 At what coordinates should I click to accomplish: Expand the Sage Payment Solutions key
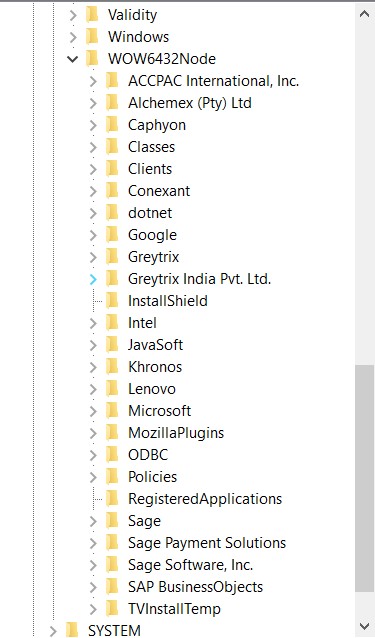(93, 542)
